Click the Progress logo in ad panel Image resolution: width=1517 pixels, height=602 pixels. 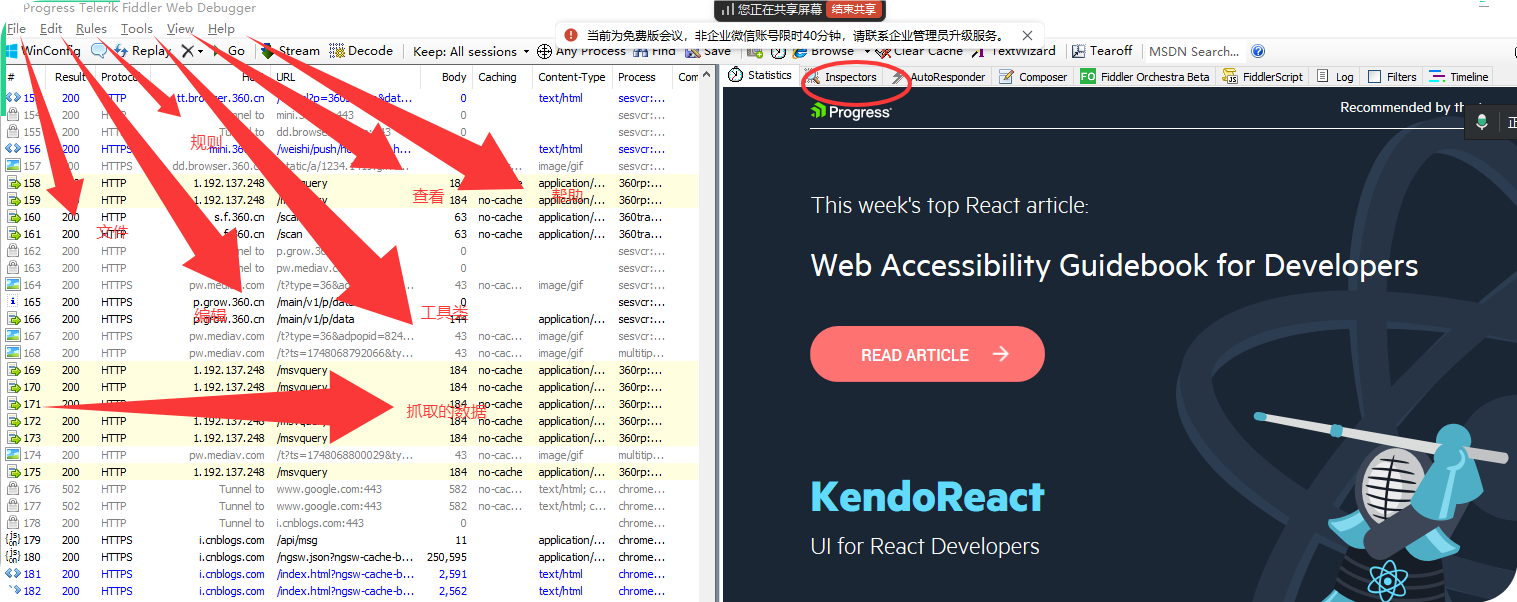[x=851, y=112]
